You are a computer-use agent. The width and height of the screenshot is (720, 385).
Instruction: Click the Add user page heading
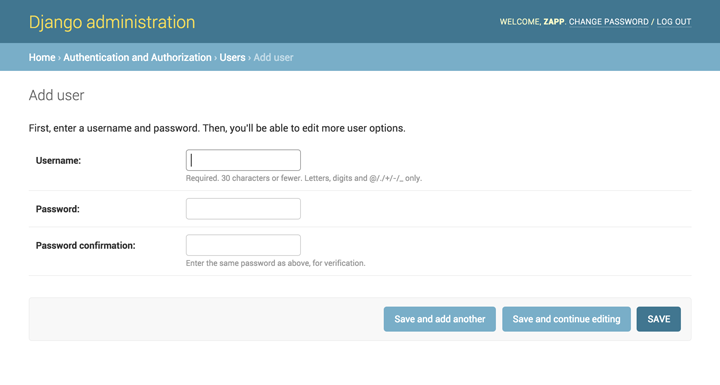pos(56,95)
